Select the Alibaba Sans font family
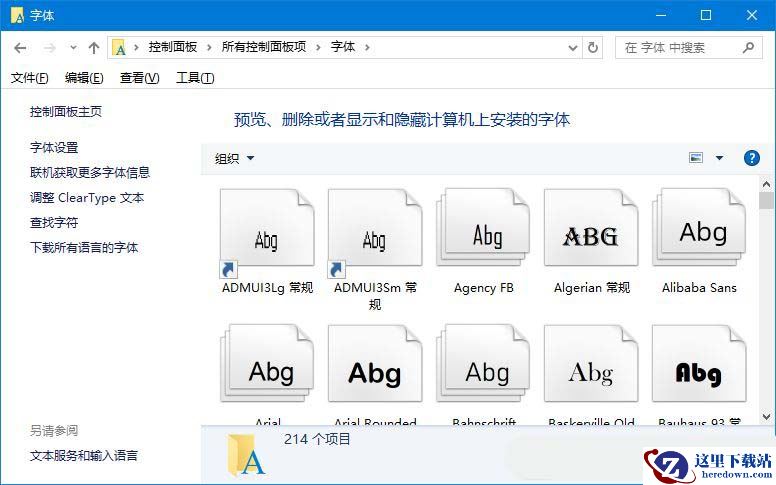The height and width of the screenshot is (485, 776). tap(699, 229)
